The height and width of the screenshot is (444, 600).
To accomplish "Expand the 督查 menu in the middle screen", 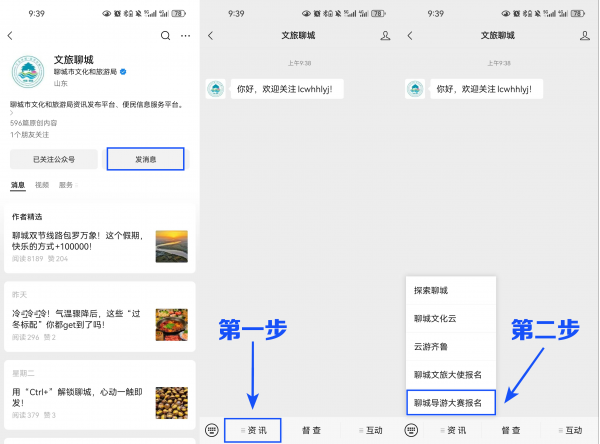I will pyautogui.click(x=312, y=430).
